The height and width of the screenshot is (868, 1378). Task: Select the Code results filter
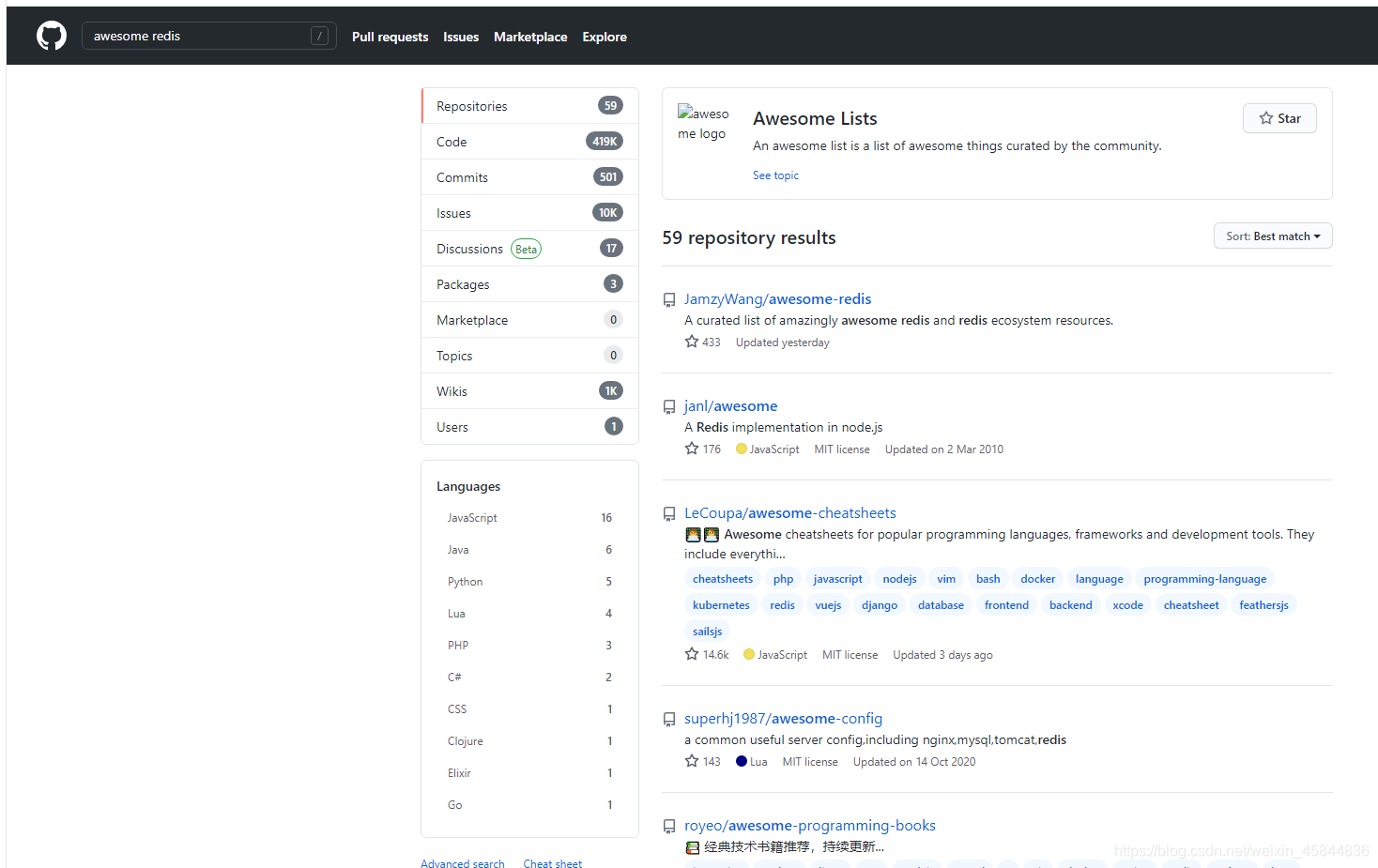point(530,142)
